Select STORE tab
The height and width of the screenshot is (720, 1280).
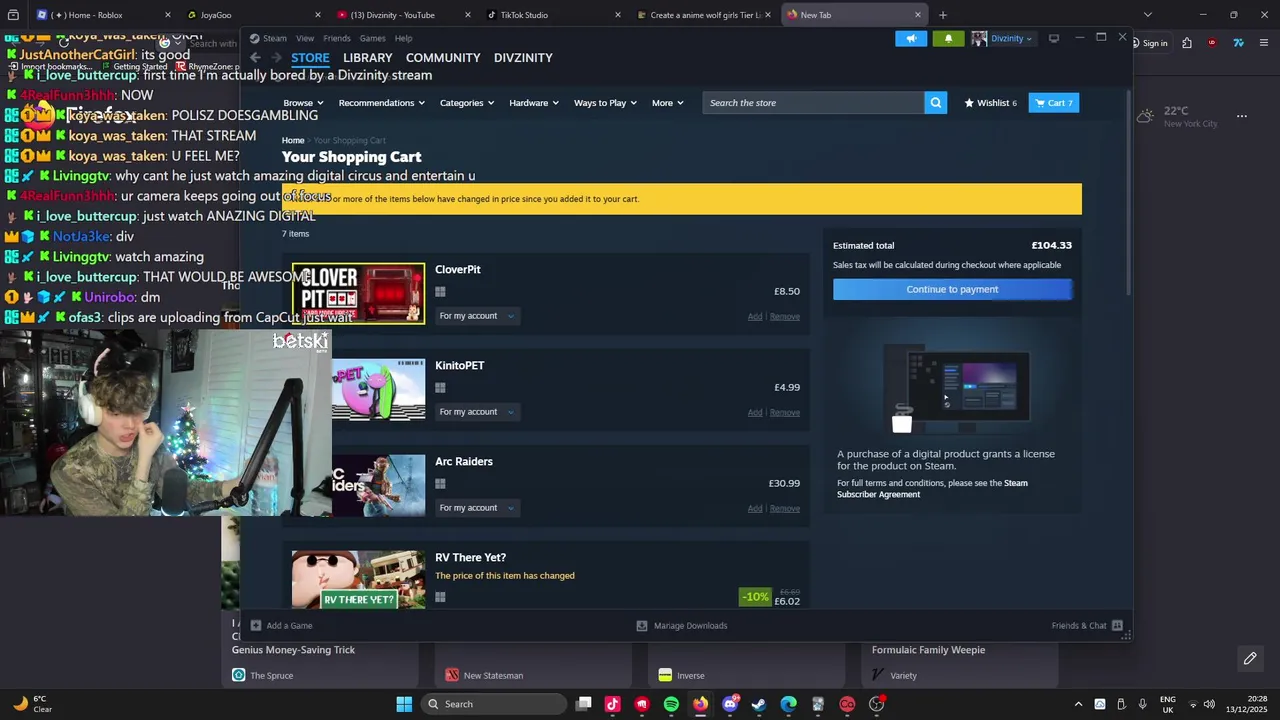[310, 58]
